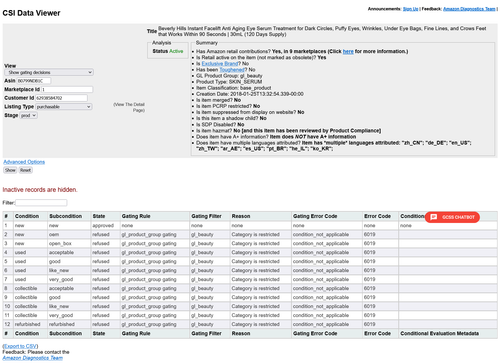
Task: Open the bottom Amazon Diagnostics Team link
Action: 32,358
